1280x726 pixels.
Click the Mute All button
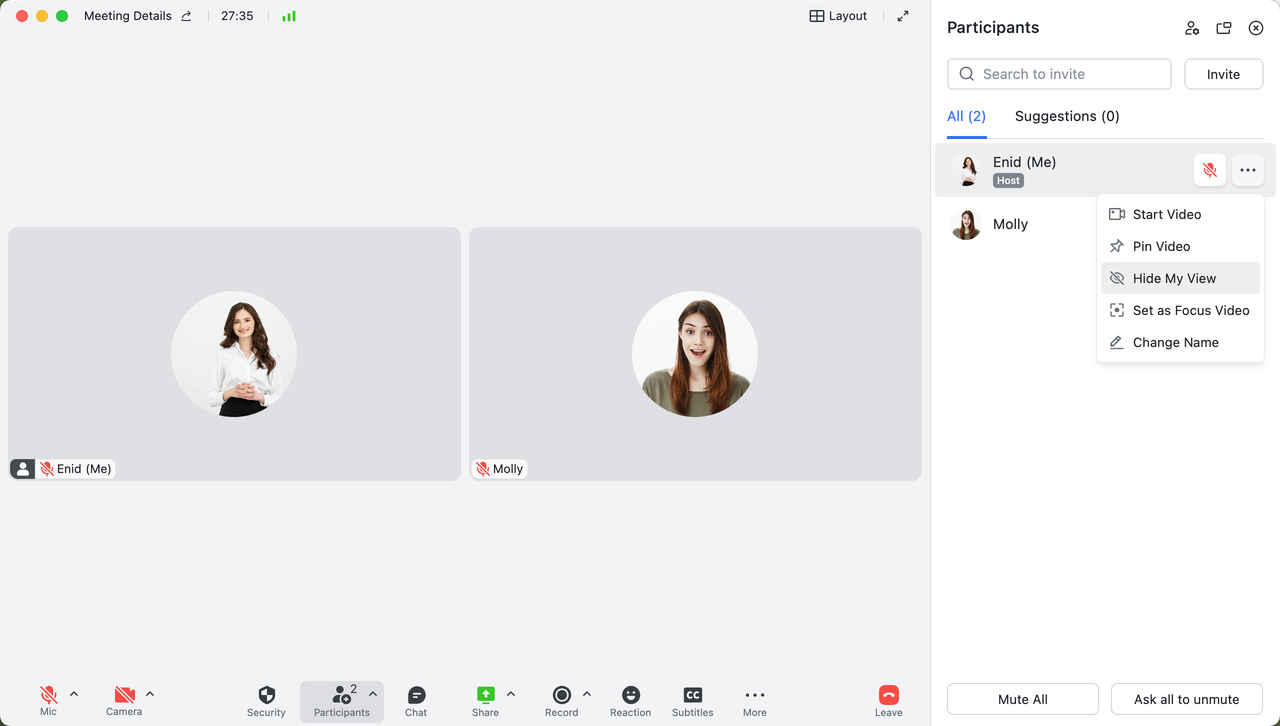pos(1022,699)
